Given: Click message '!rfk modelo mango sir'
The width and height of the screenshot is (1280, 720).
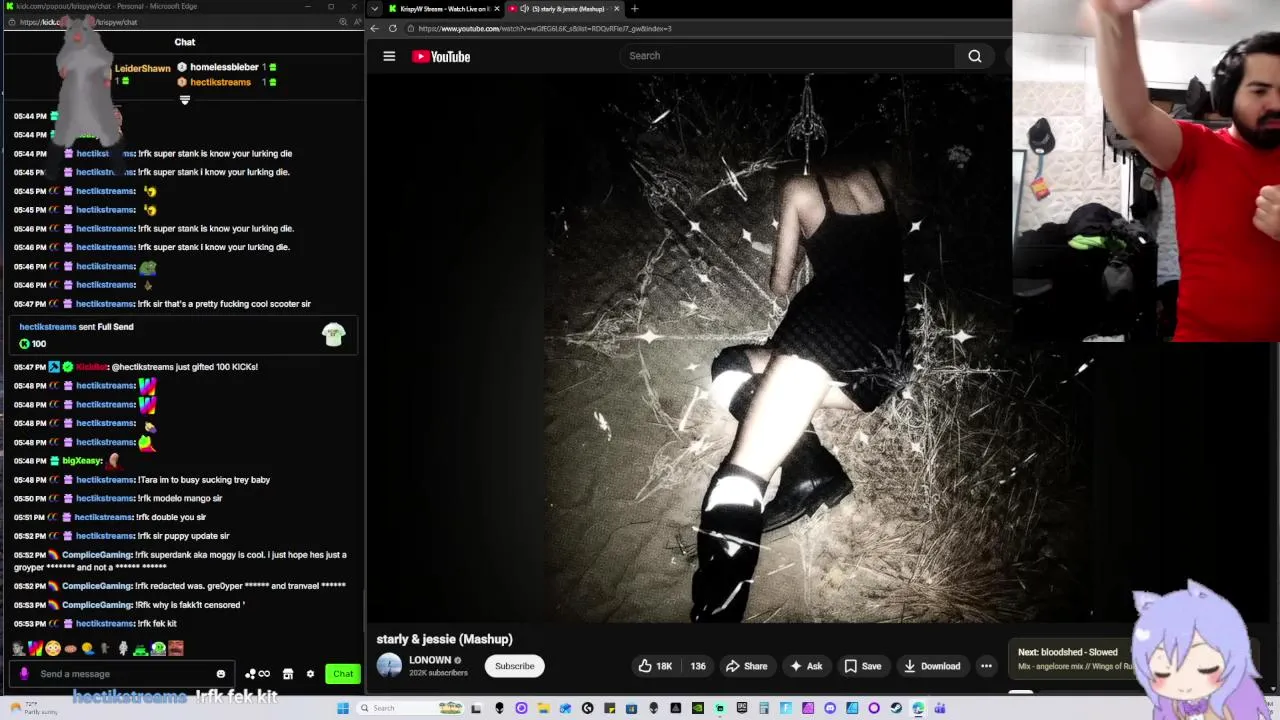Looking at the screenshot, I should point(180,498).
